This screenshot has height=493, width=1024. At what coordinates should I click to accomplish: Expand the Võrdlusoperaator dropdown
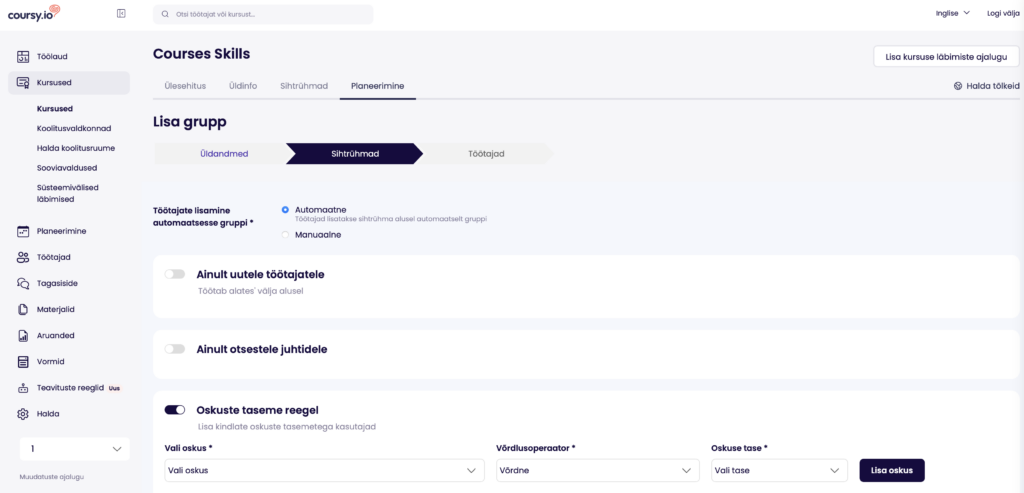click(x=597, y=470)
